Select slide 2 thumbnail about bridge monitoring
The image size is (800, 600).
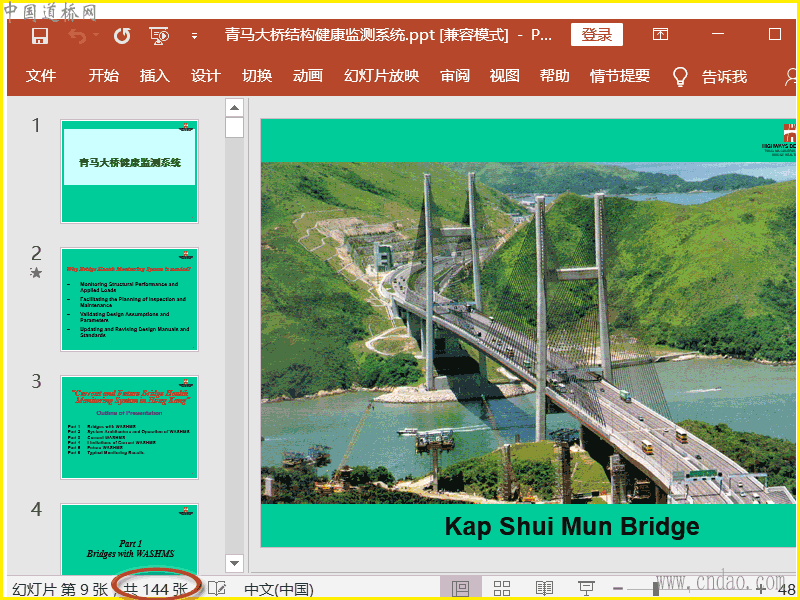pyautogui.click(x=130, y=299)
